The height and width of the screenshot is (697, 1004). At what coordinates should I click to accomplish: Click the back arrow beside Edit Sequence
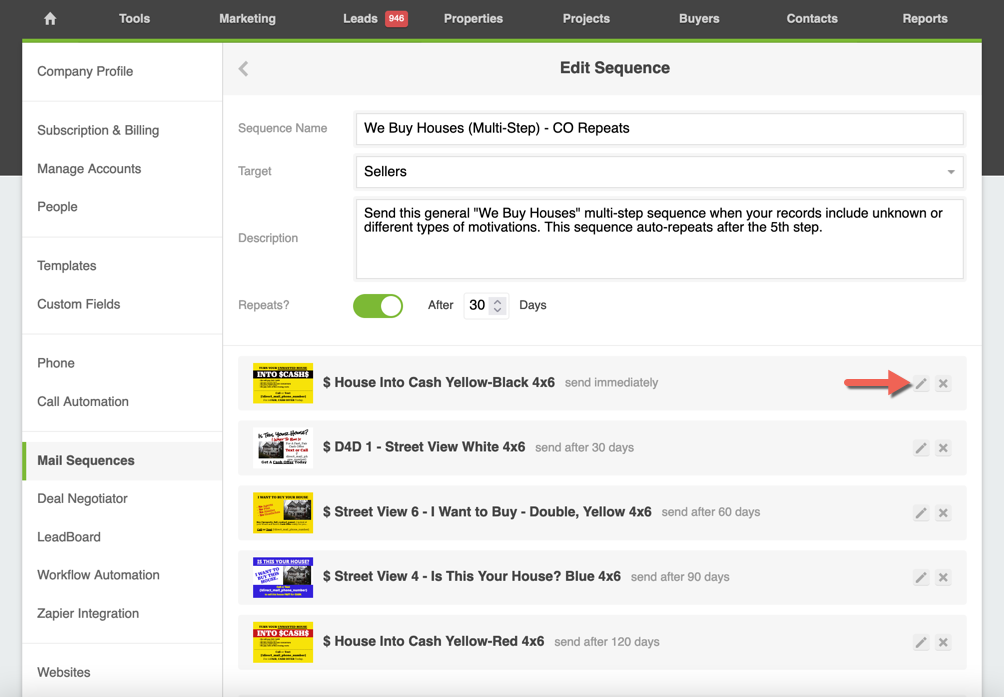244,68
